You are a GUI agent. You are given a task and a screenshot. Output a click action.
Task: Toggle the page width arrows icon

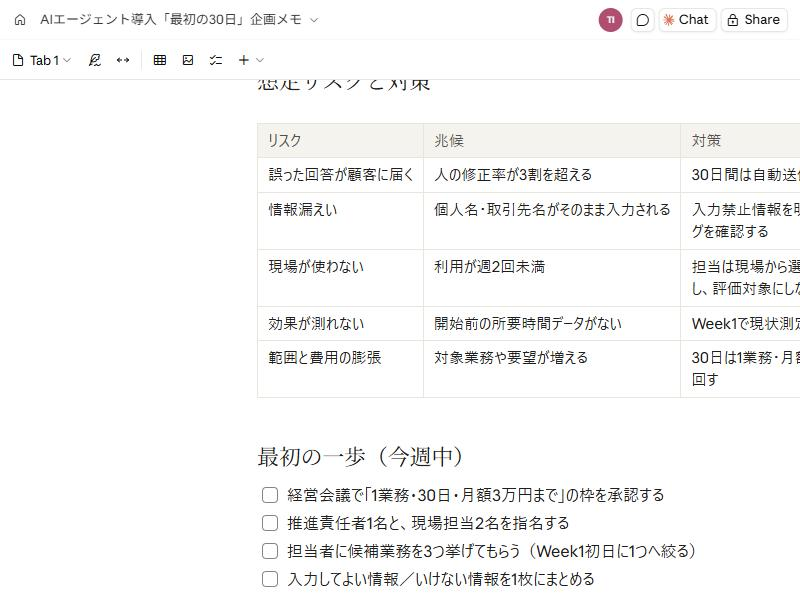point(123,60)
